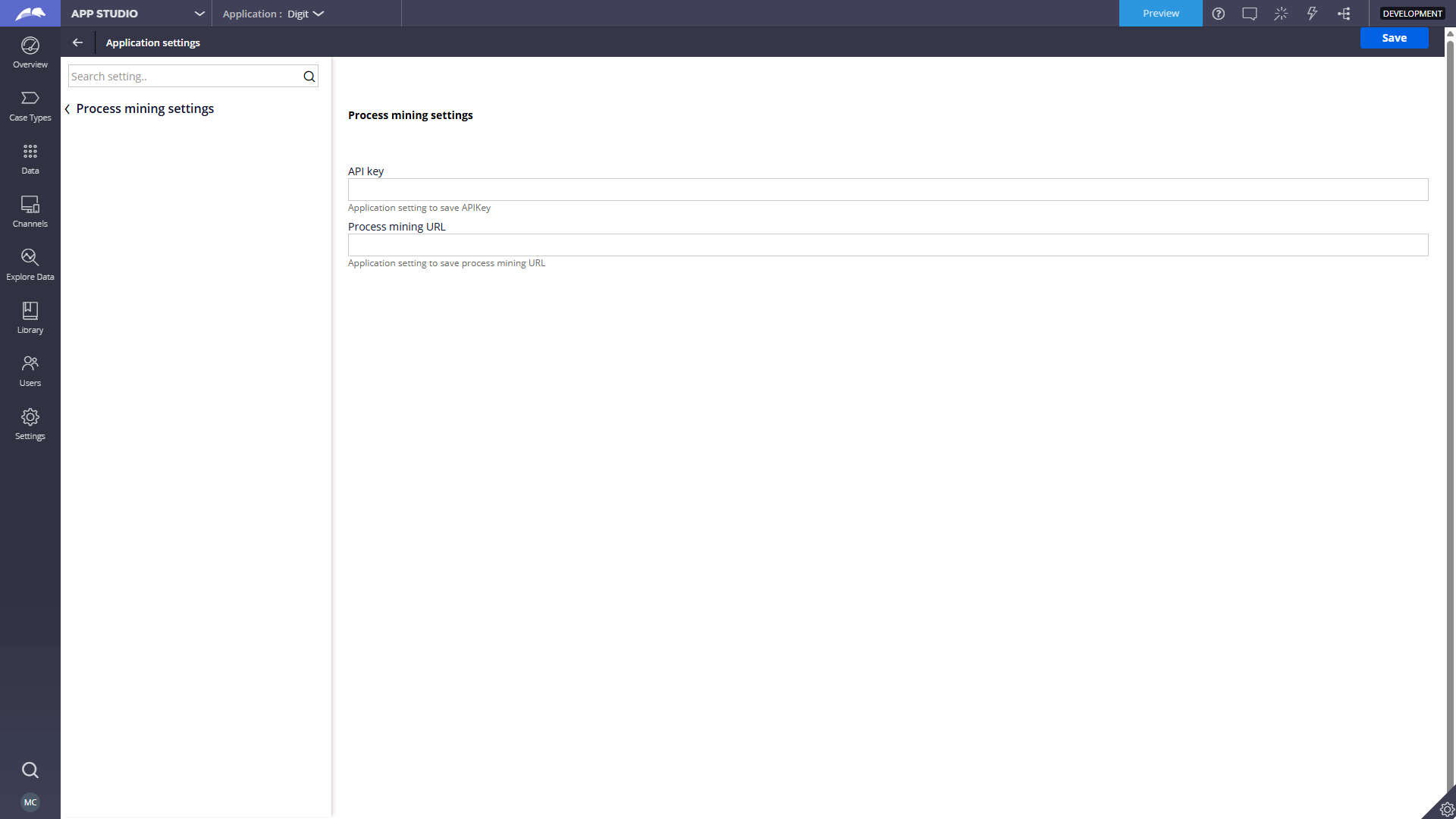Open Settings from the left navigation

pos(30,423)
